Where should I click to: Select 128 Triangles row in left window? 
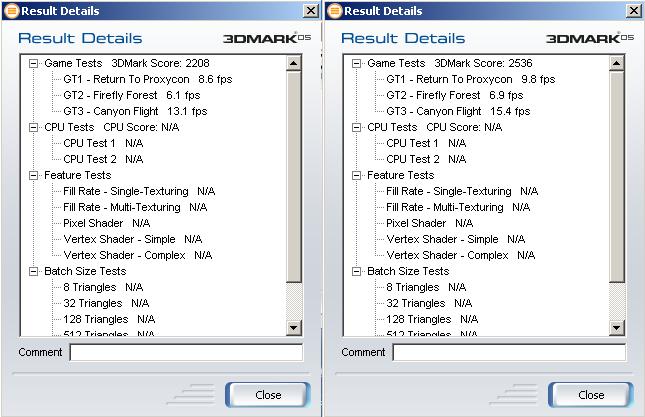coord(109,320)
